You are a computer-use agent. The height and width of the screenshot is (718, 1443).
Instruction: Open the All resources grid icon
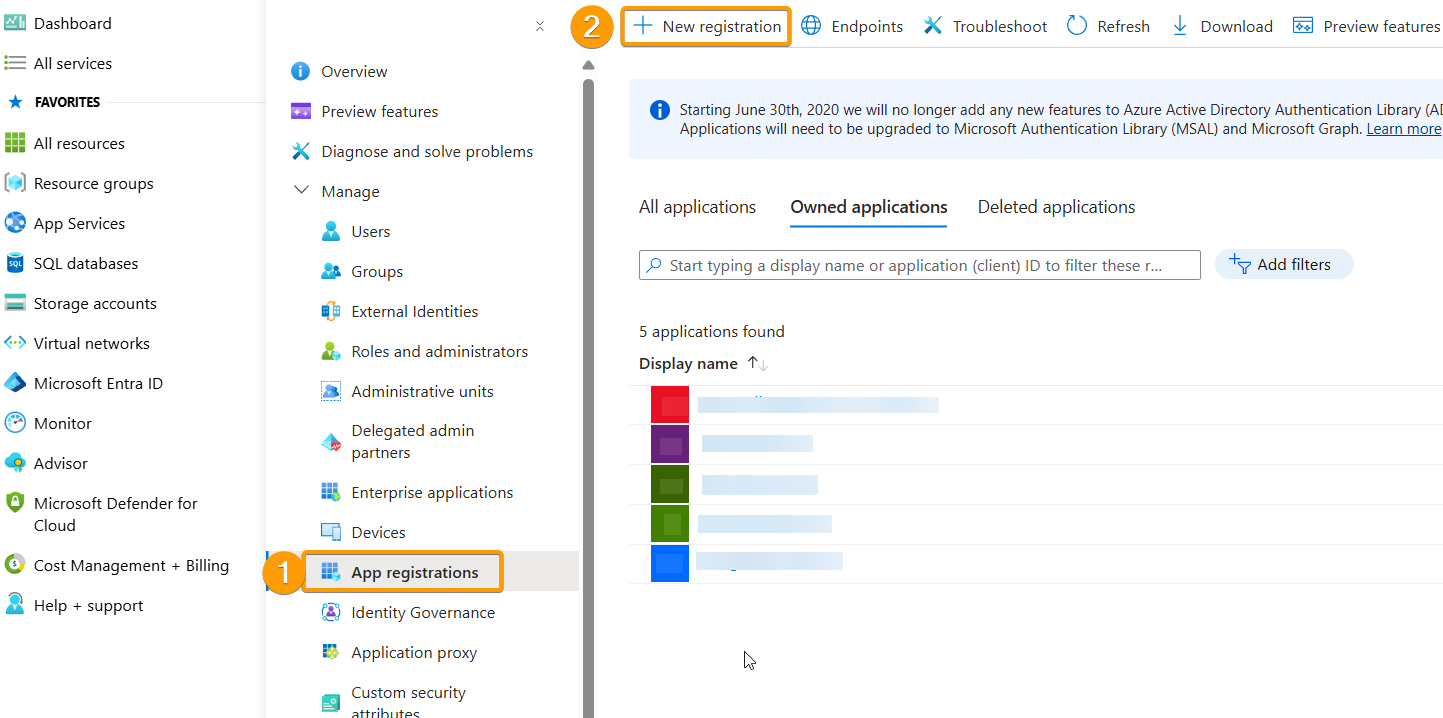pyautogui.click(x=15, y=143)
